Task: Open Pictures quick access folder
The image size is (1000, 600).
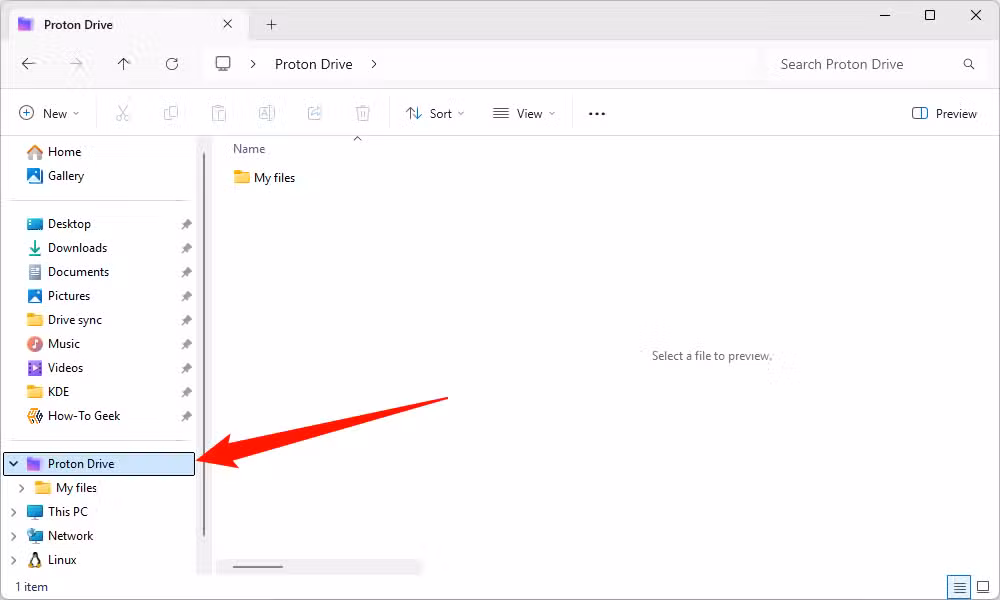Action: point(69,296)
